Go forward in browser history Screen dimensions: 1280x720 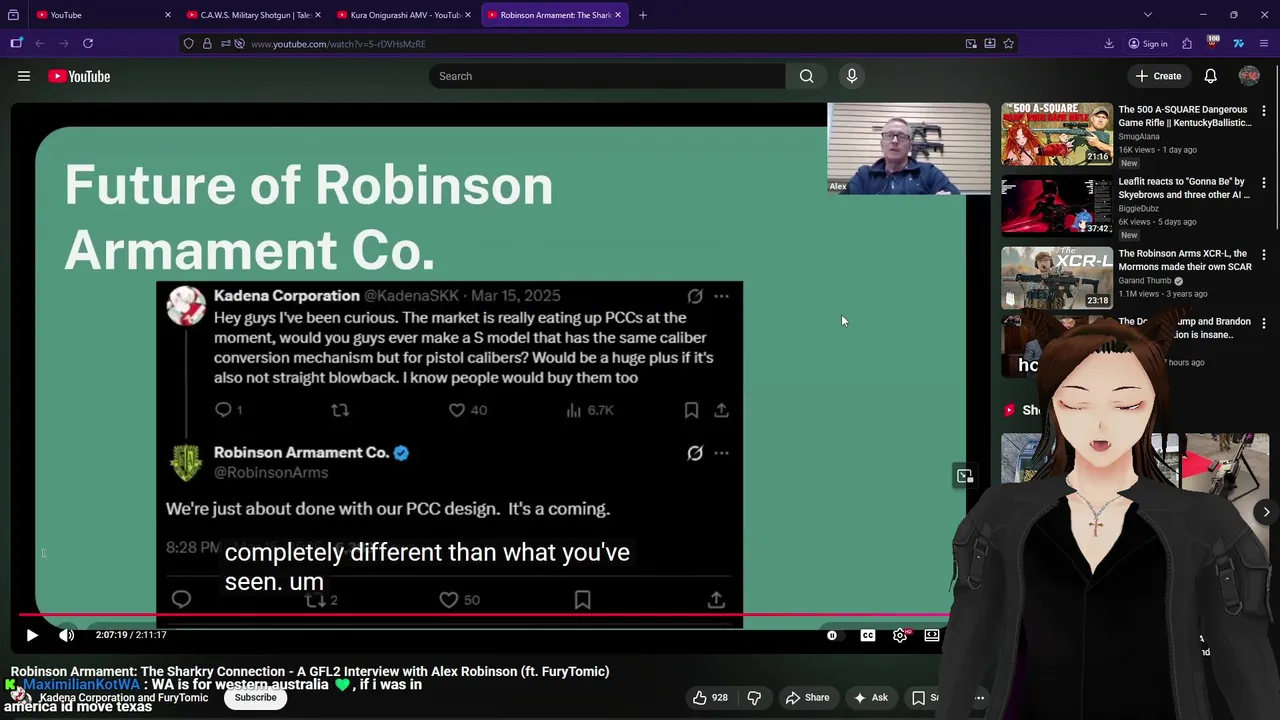pyautogui.click(x=63, y=43)
